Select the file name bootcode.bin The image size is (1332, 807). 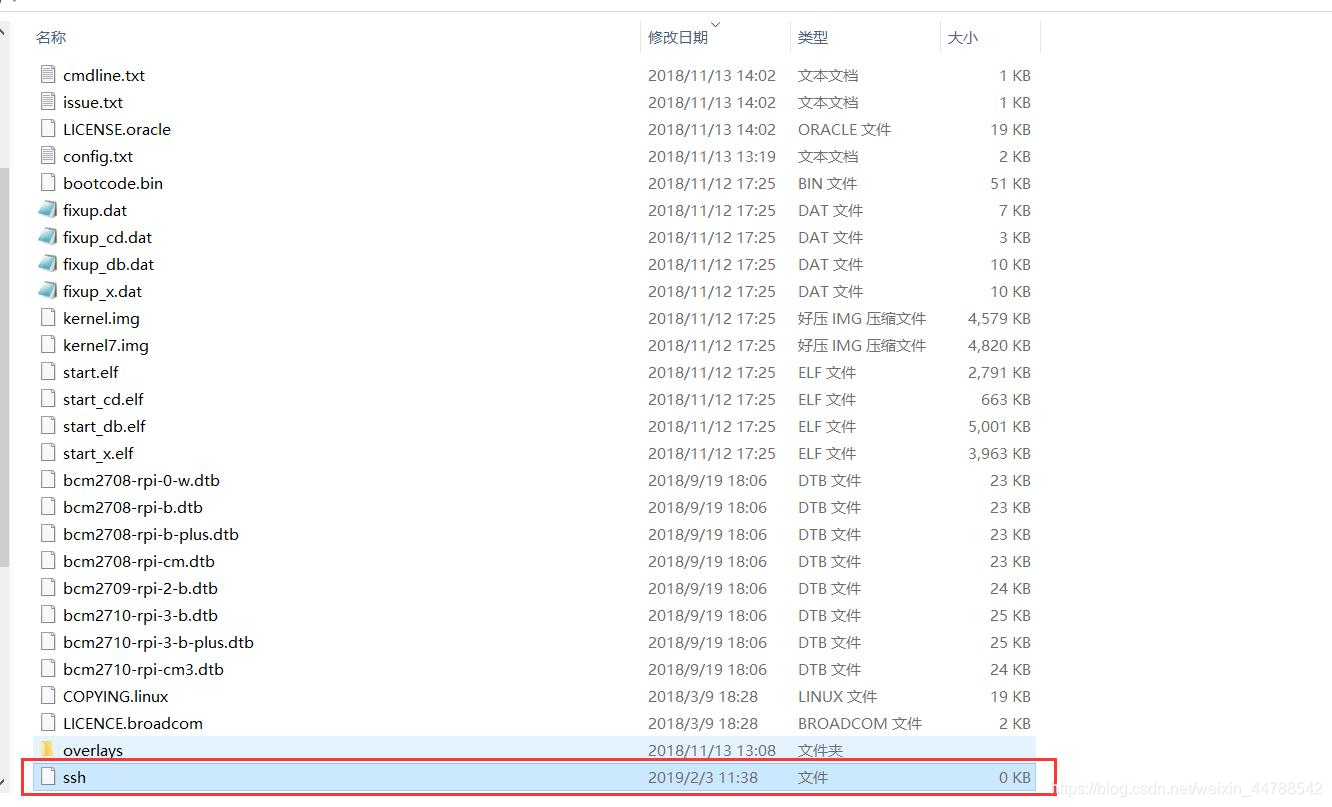(x=113, y=183)
